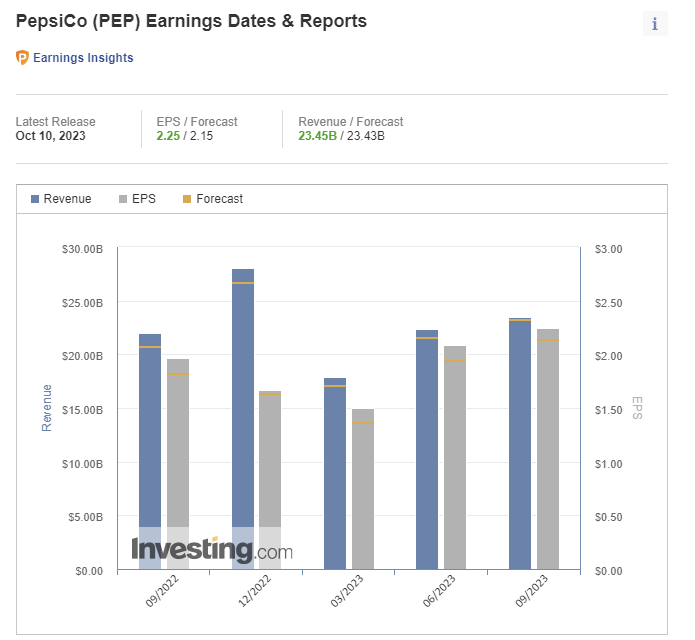Click the Latest Release label

(x=55, y=121)
